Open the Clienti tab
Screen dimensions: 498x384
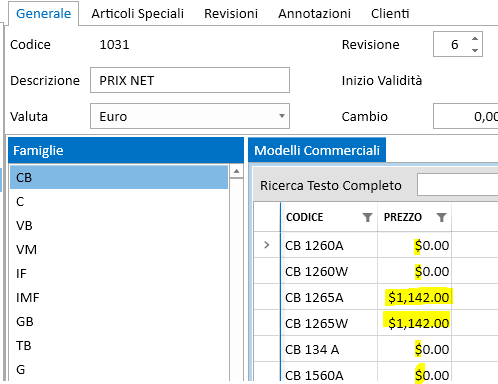tap(390, 13)
